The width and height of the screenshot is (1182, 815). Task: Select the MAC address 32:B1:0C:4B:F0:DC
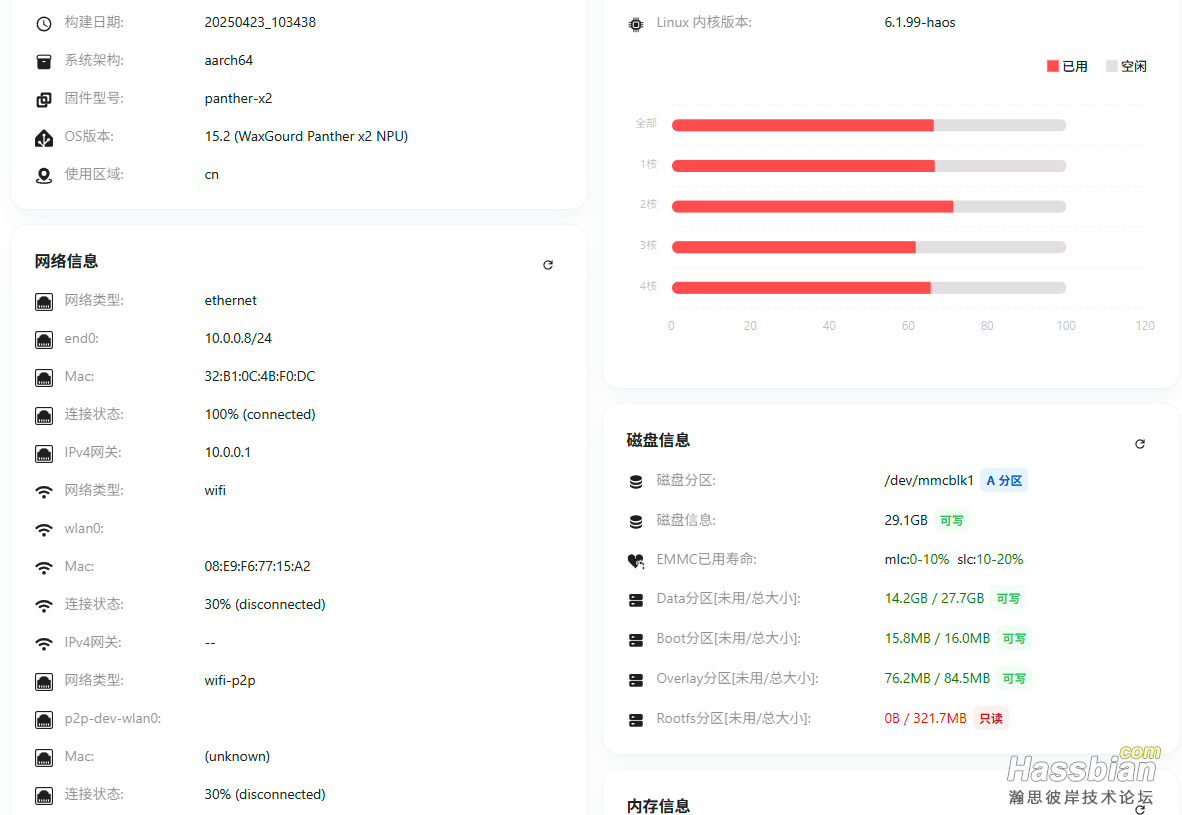[259, 375]
